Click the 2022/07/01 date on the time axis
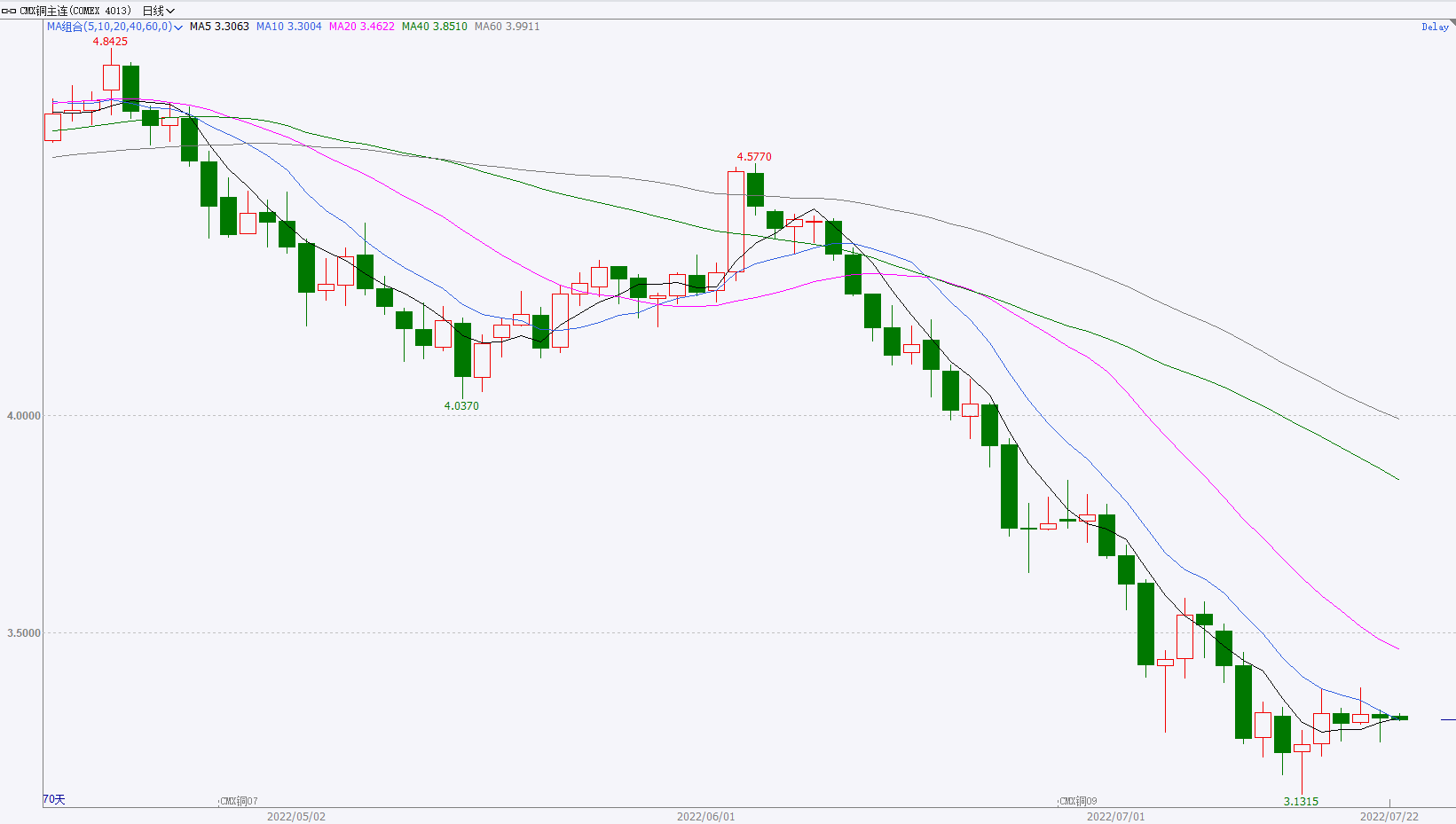The height and width of the screenshot is (824, 1456). [1116, 817]
